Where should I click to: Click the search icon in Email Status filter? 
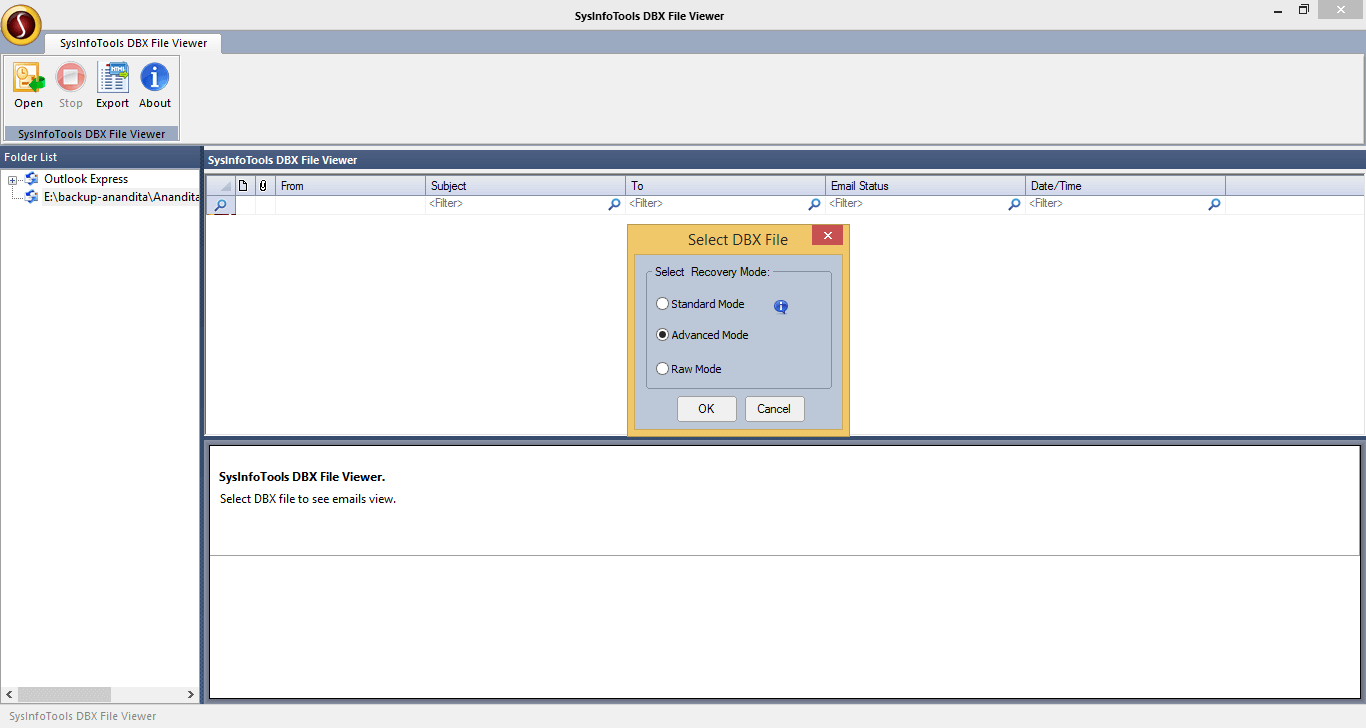(x=1014, y=204)
